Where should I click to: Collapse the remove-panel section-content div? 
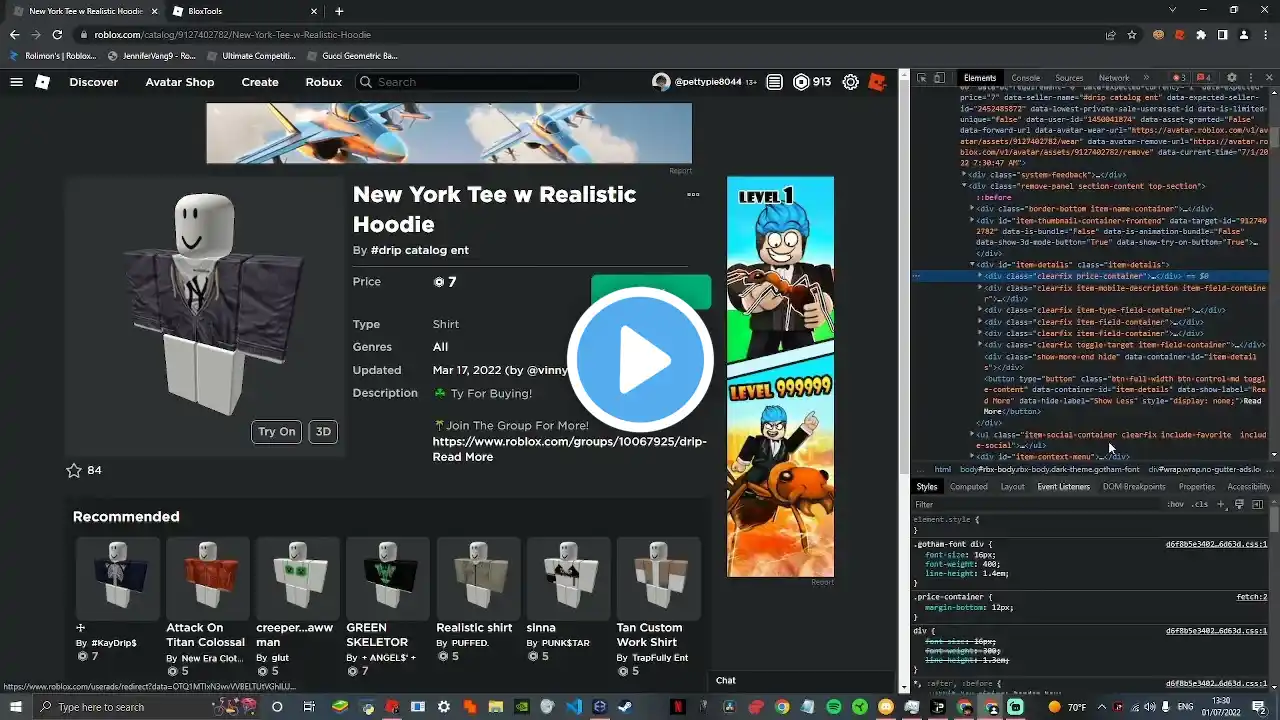[x=964, y=186]
